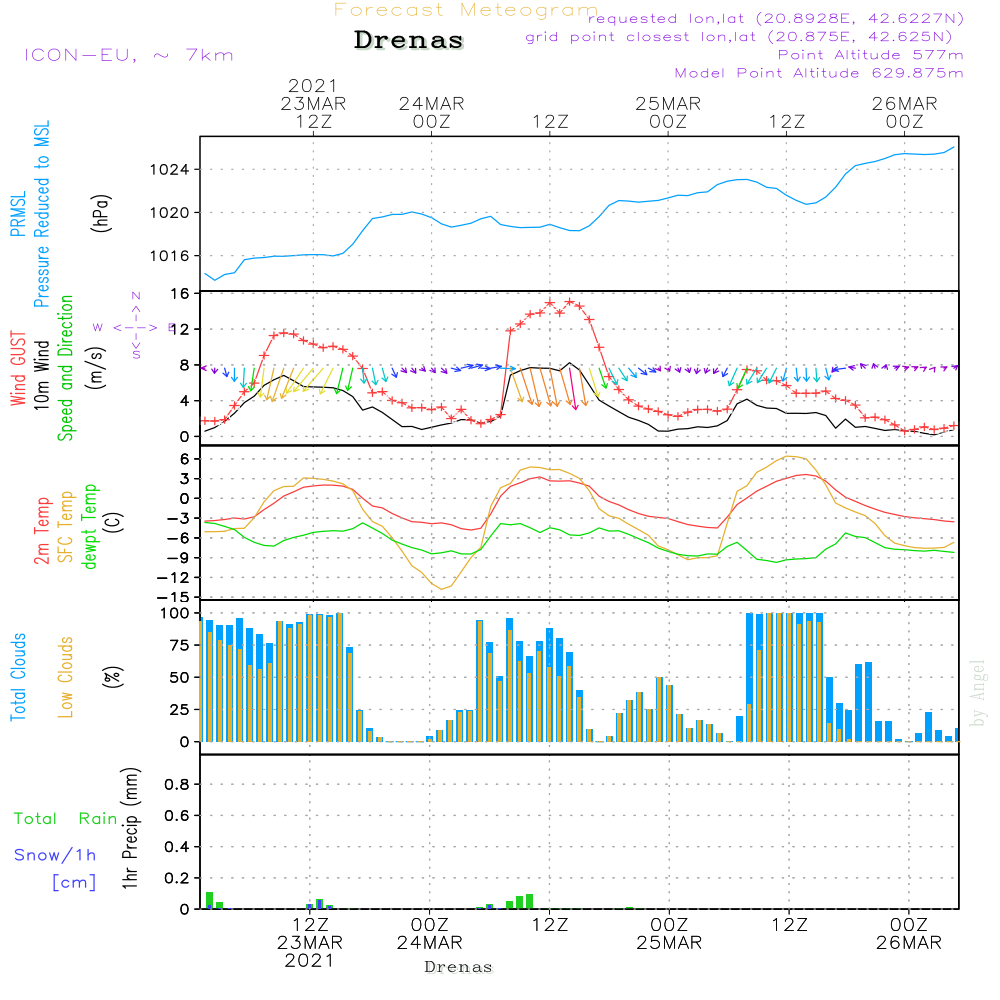Click the 'Snow/1h' blue legend label
The width and height of the screenshot is (1000, 1000).
pos(55,855)
